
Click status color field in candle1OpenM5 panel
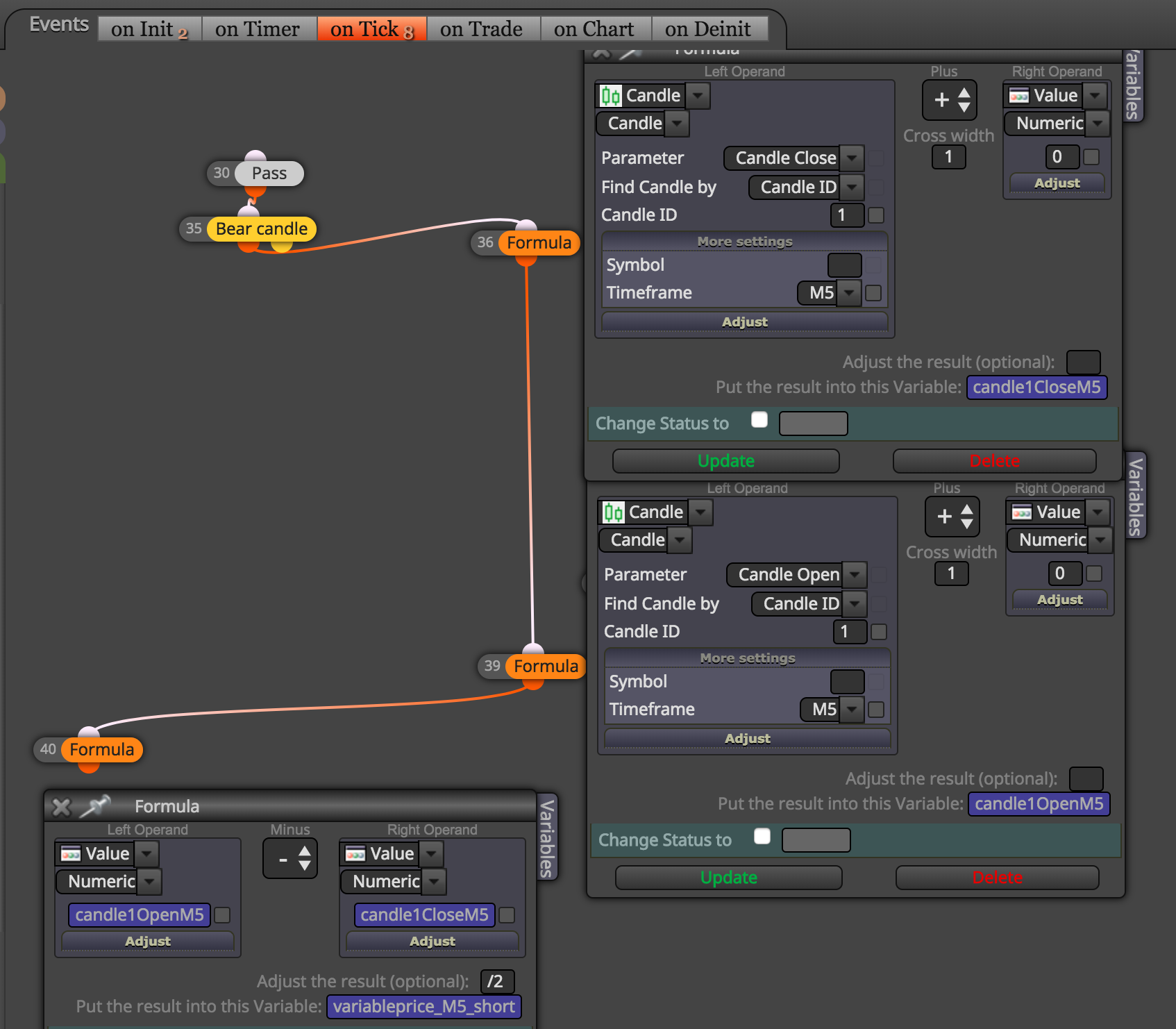pyautogui.click(x=816, y=840)
